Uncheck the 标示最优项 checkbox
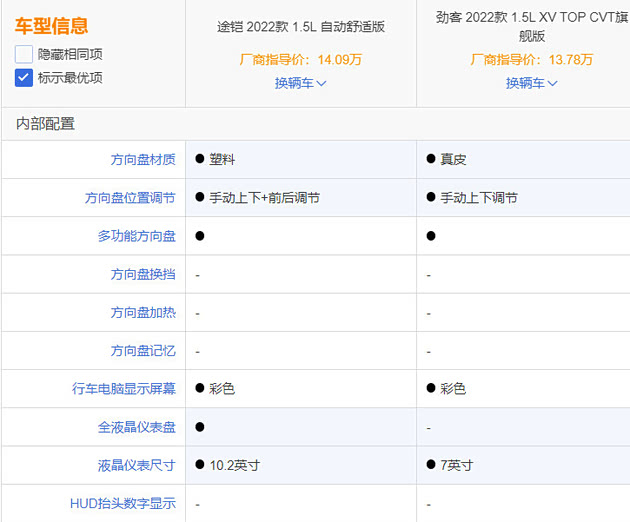This screenshot has width=630, height=522. pyautogui.click(x=25, y=78)
